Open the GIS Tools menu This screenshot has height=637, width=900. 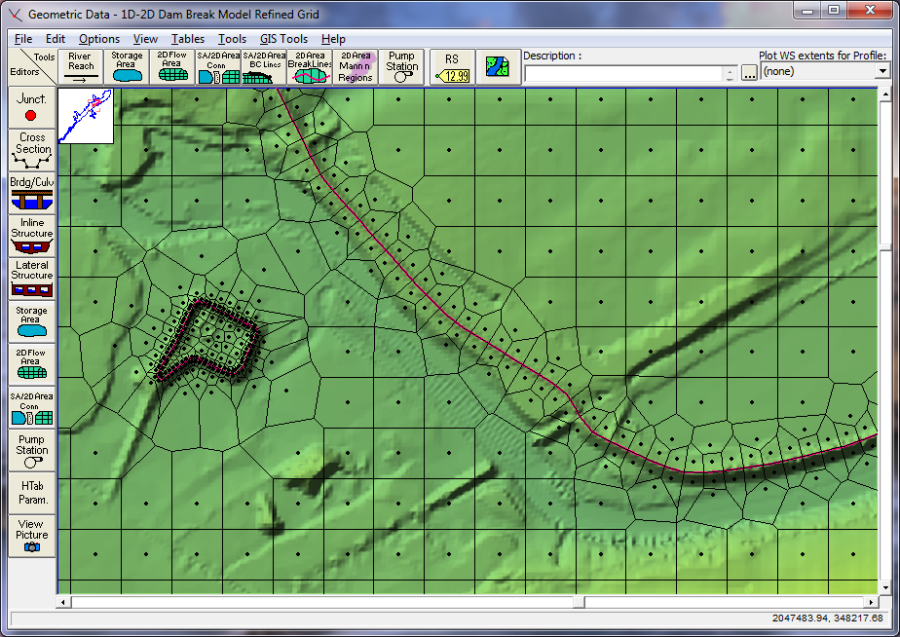pyautogui.click(x=284, y=39)
